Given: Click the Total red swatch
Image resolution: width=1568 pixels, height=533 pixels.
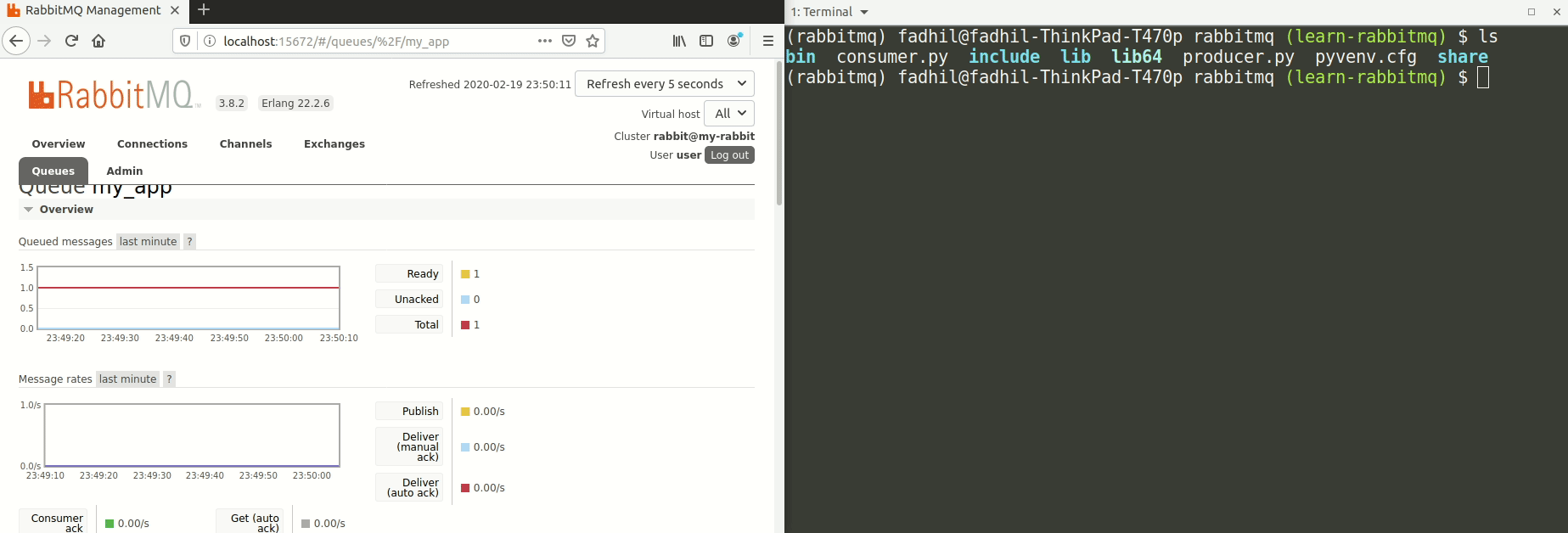Looking at the screenshot, I should coord(465,325).
